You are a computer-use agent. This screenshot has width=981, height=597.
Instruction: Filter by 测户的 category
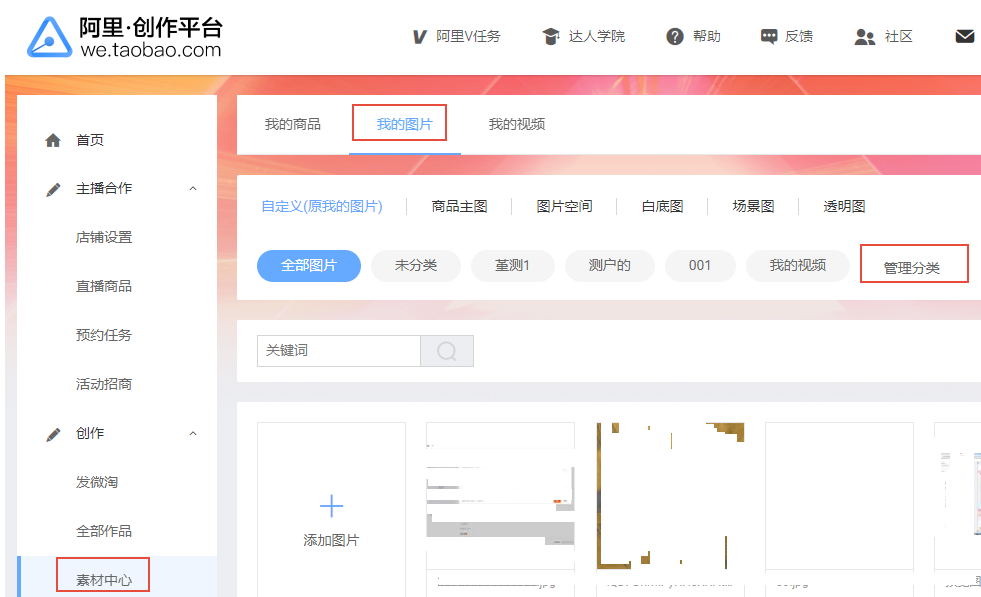(609, 265)
